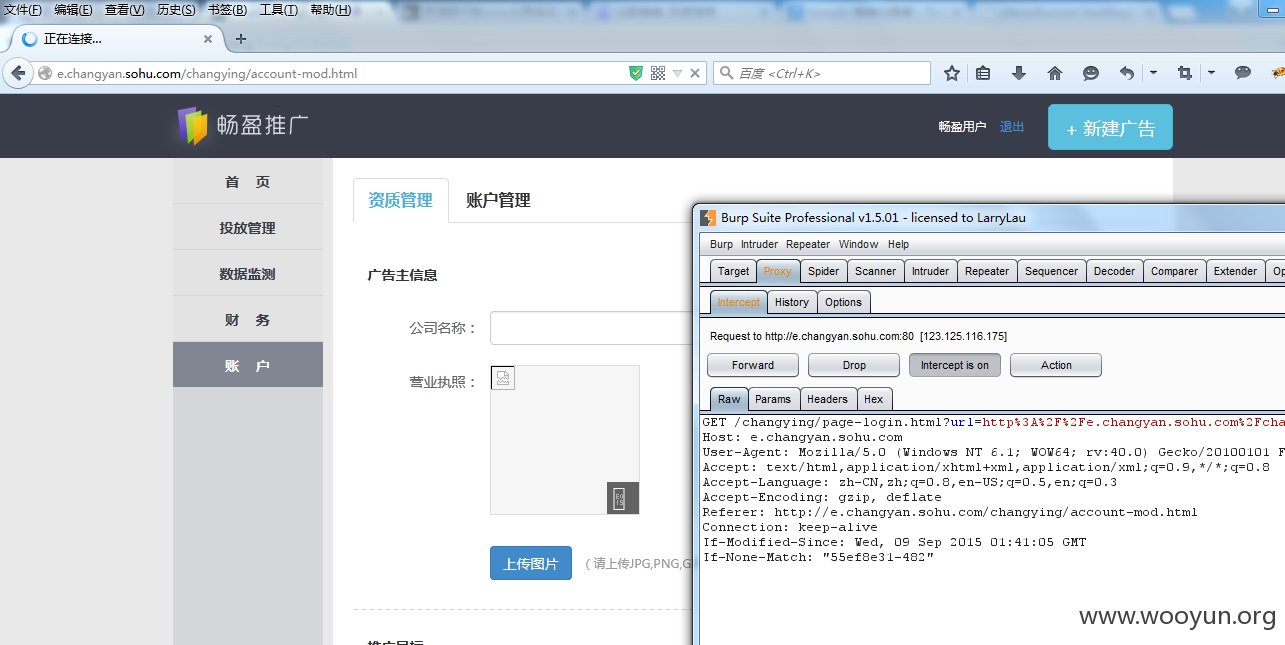Open the 查看(V) menu

pos(124,10)
